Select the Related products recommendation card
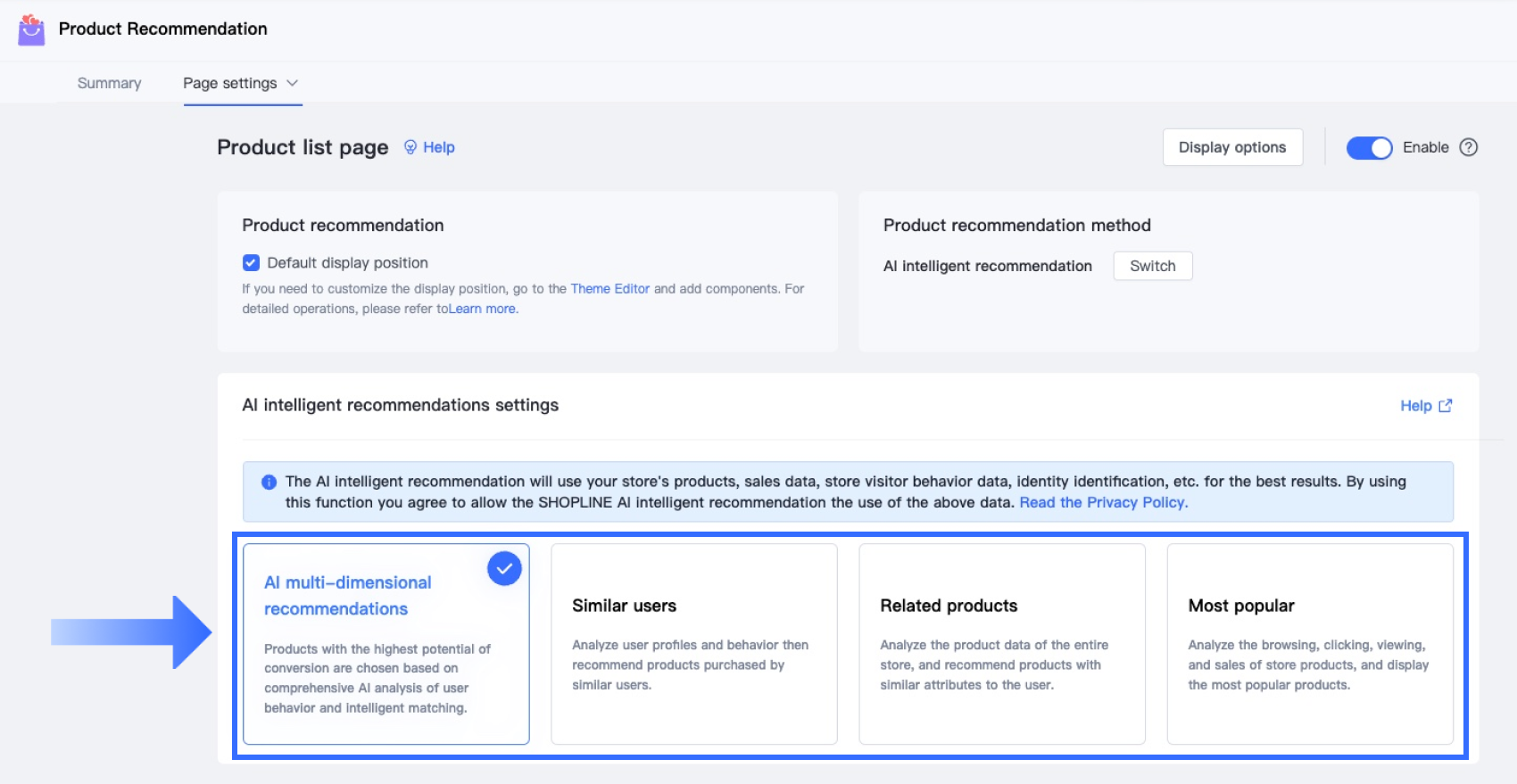1517x784 pixels. coord(1001,644)
